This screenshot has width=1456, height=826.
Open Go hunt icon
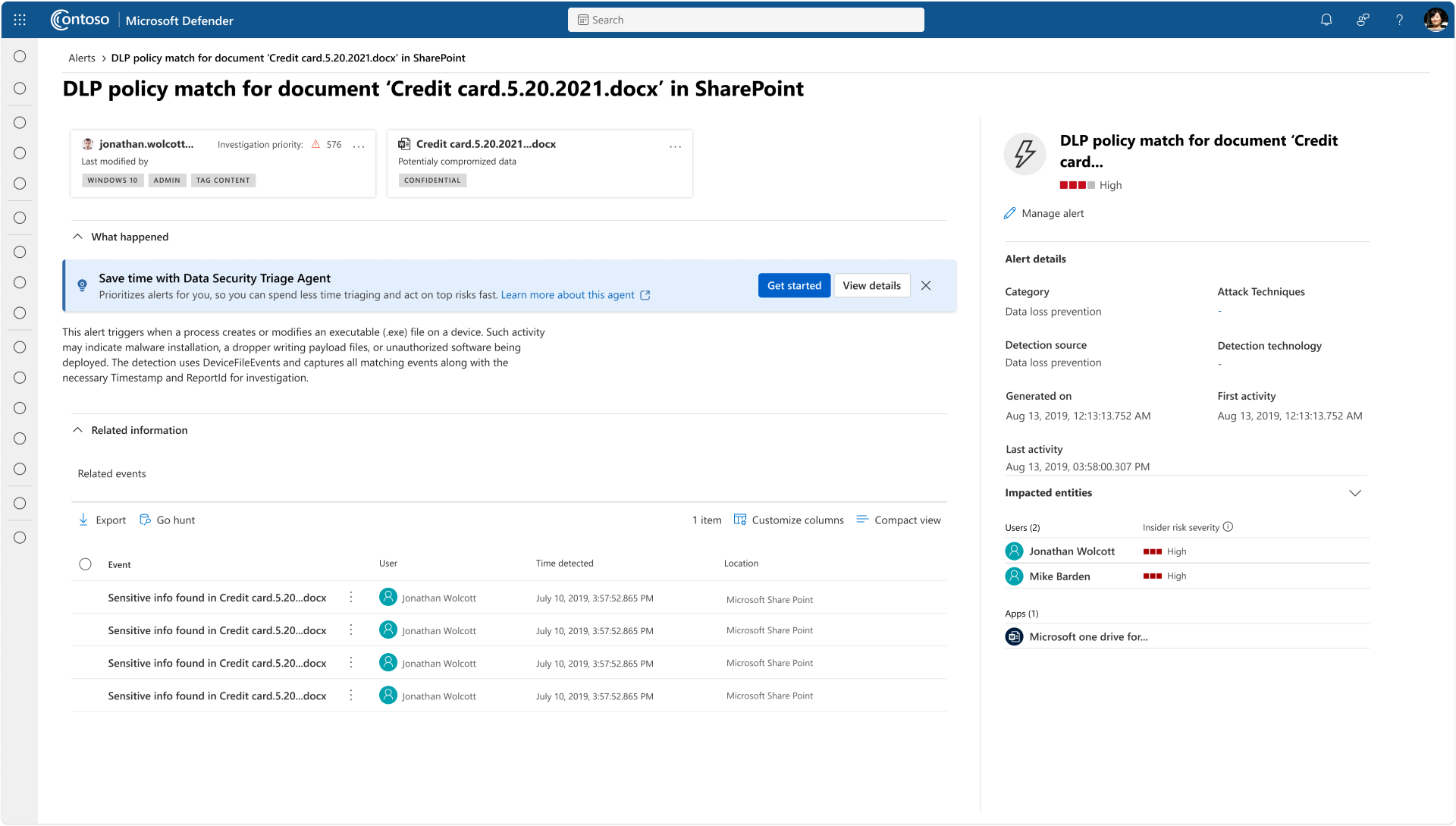145,520
